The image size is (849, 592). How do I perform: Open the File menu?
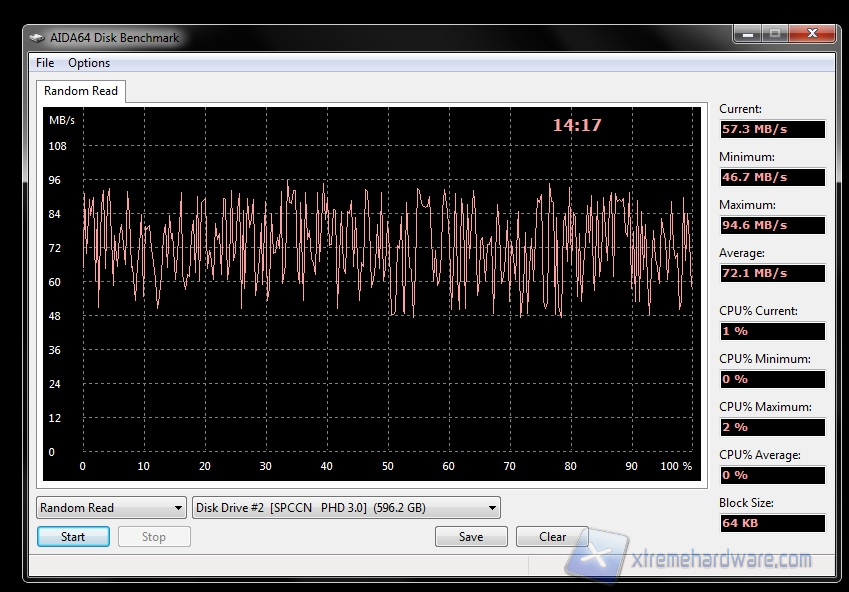click(x=45, y=63)
